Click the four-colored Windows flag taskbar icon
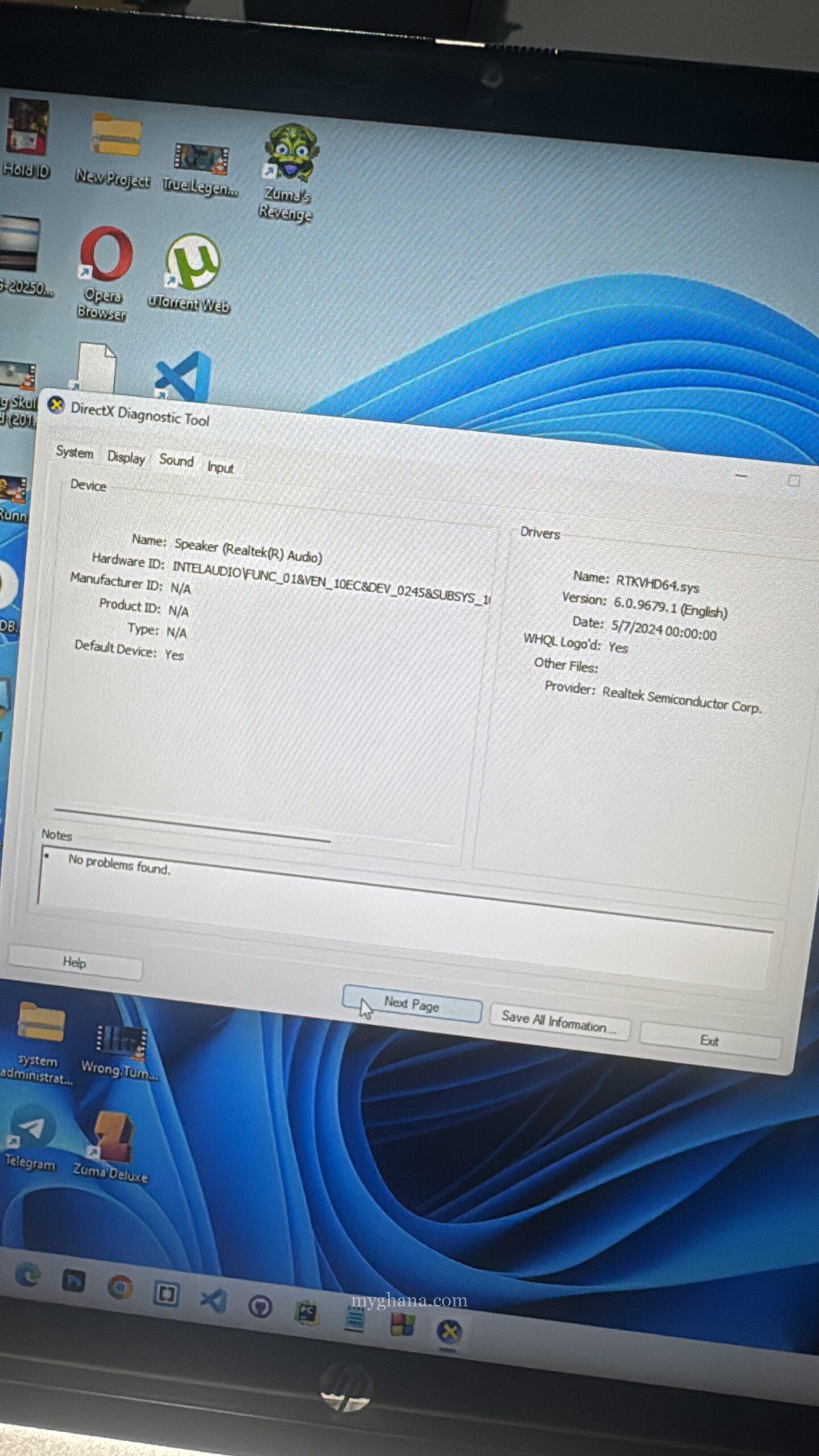This screenshot has height=1456, width=819. (402, 1325)
